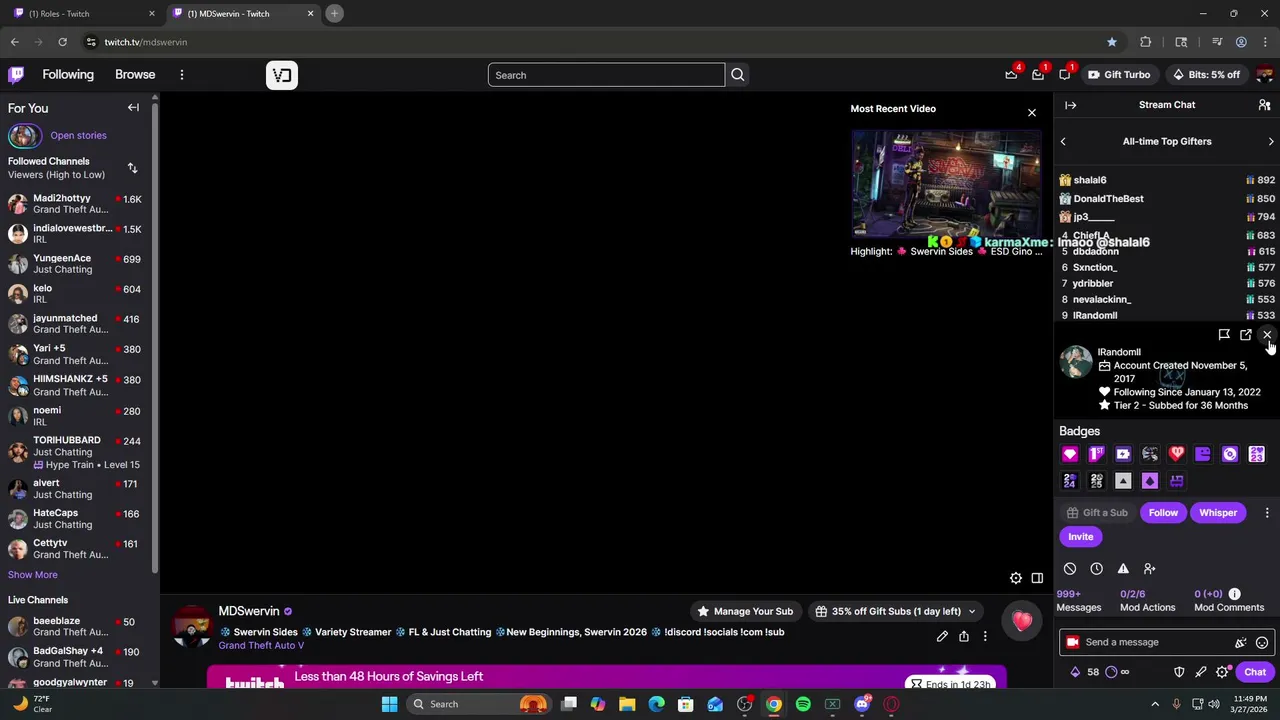Screen dimensions: 1280x720
Task: Timeout the user with clock icon
Action: (1096, 569)
